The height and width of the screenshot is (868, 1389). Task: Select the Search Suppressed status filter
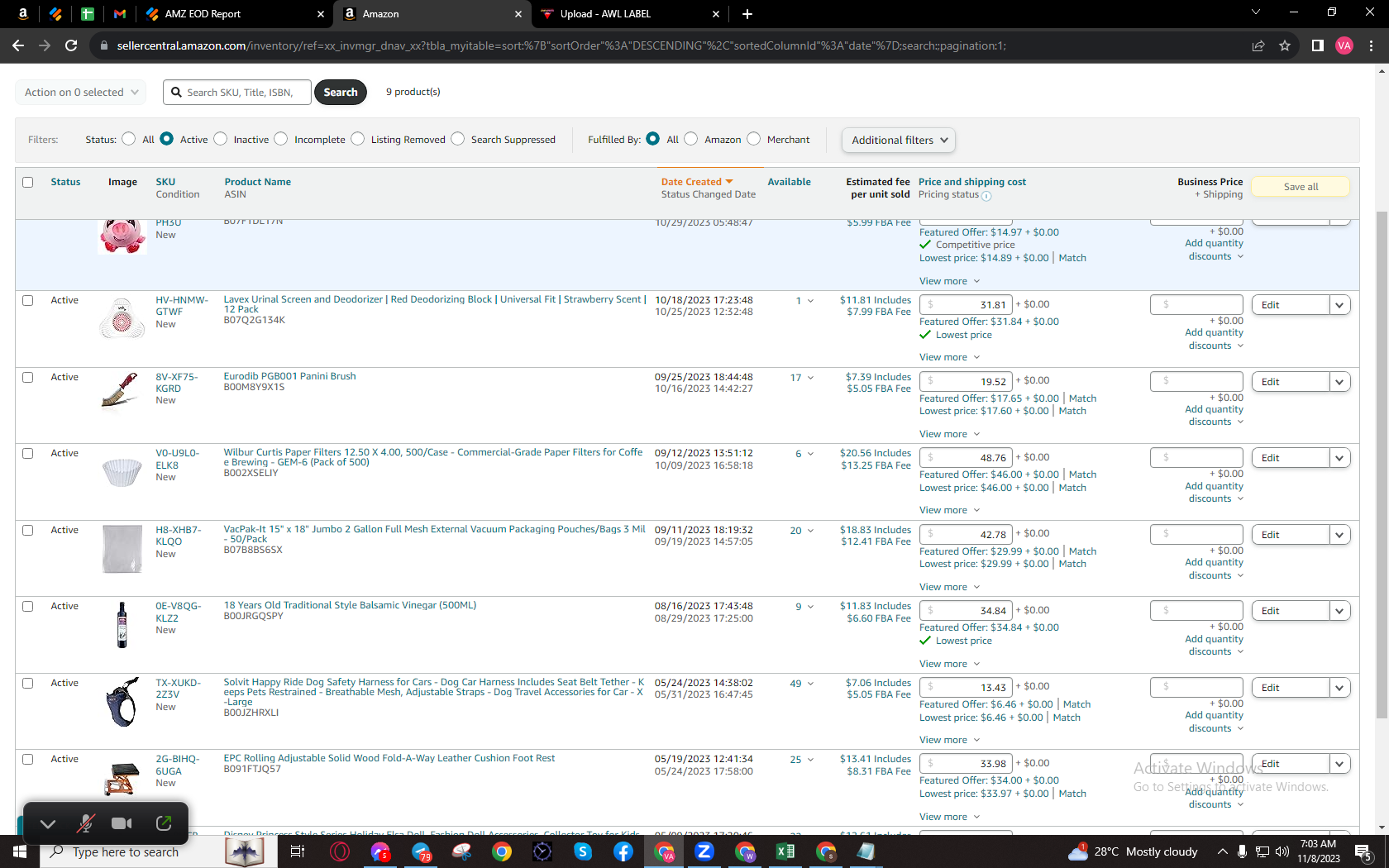click(457, 139)
